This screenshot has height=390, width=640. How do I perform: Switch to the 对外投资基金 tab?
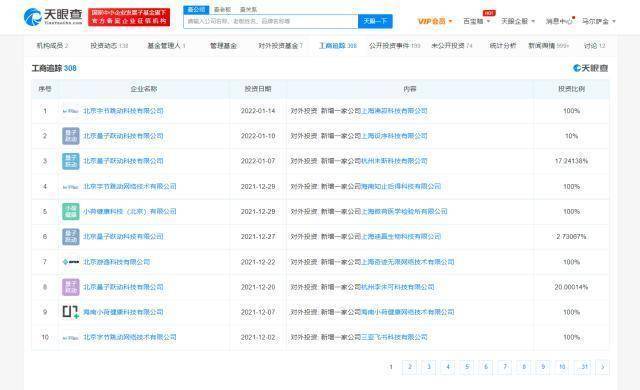tap(280, 46)
